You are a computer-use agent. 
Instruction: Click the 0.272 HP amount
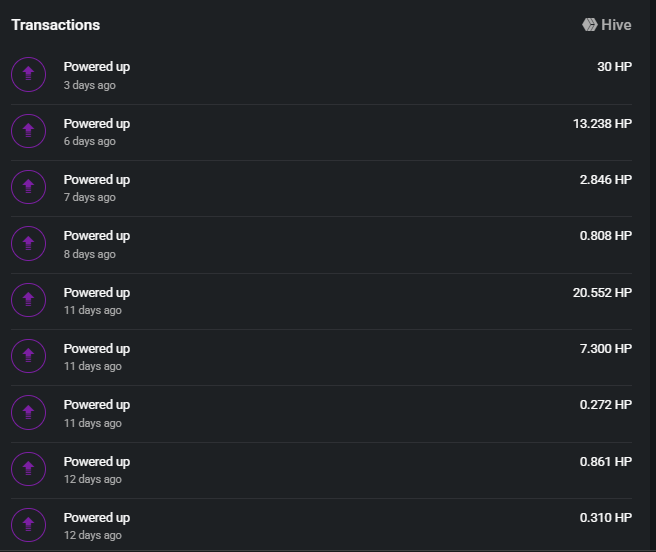[605, 405]
